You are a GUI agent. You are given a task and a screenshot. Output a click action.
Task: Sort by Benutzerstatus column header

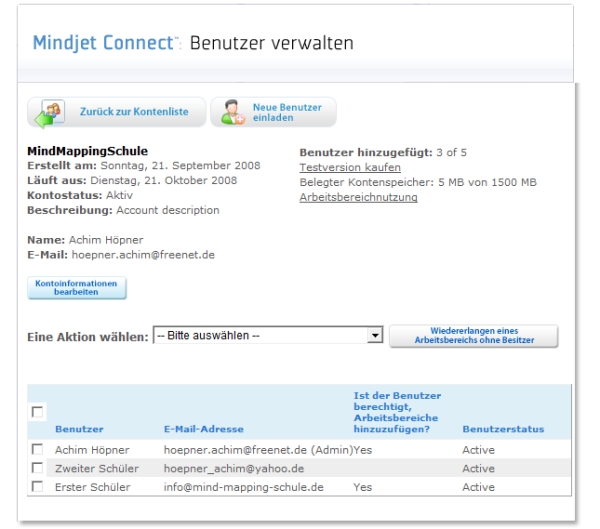click(x=503, y=429)
